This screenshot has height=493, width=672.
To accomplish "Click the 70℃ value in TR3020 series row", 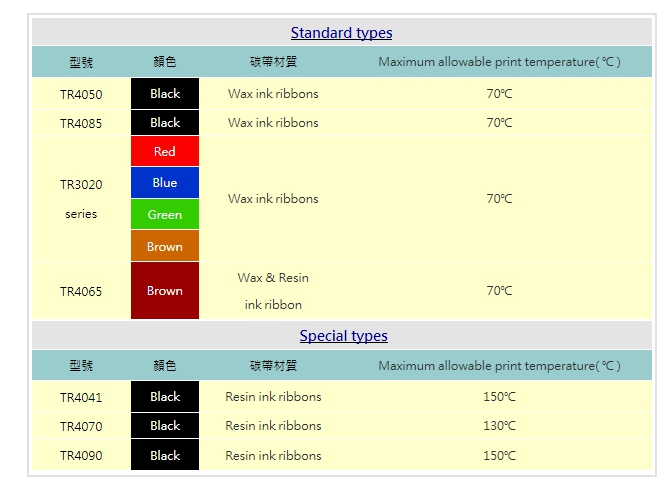I will pos(499,198).
